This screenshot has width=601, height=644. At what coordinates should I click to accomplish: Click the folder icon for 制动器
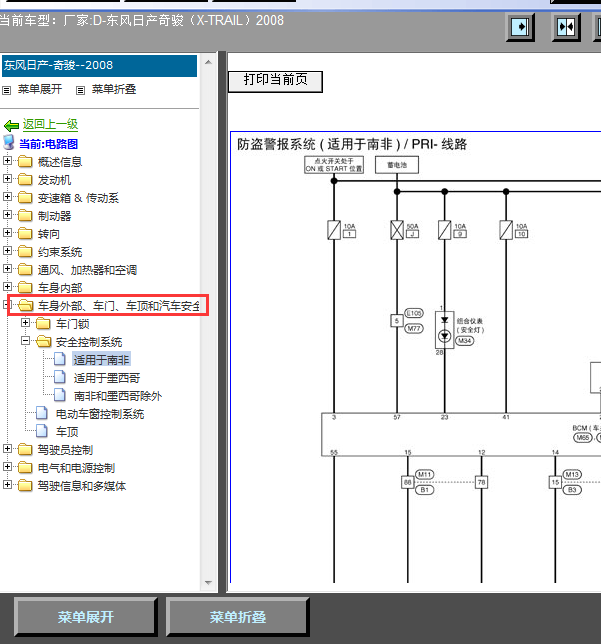[25, 216]
